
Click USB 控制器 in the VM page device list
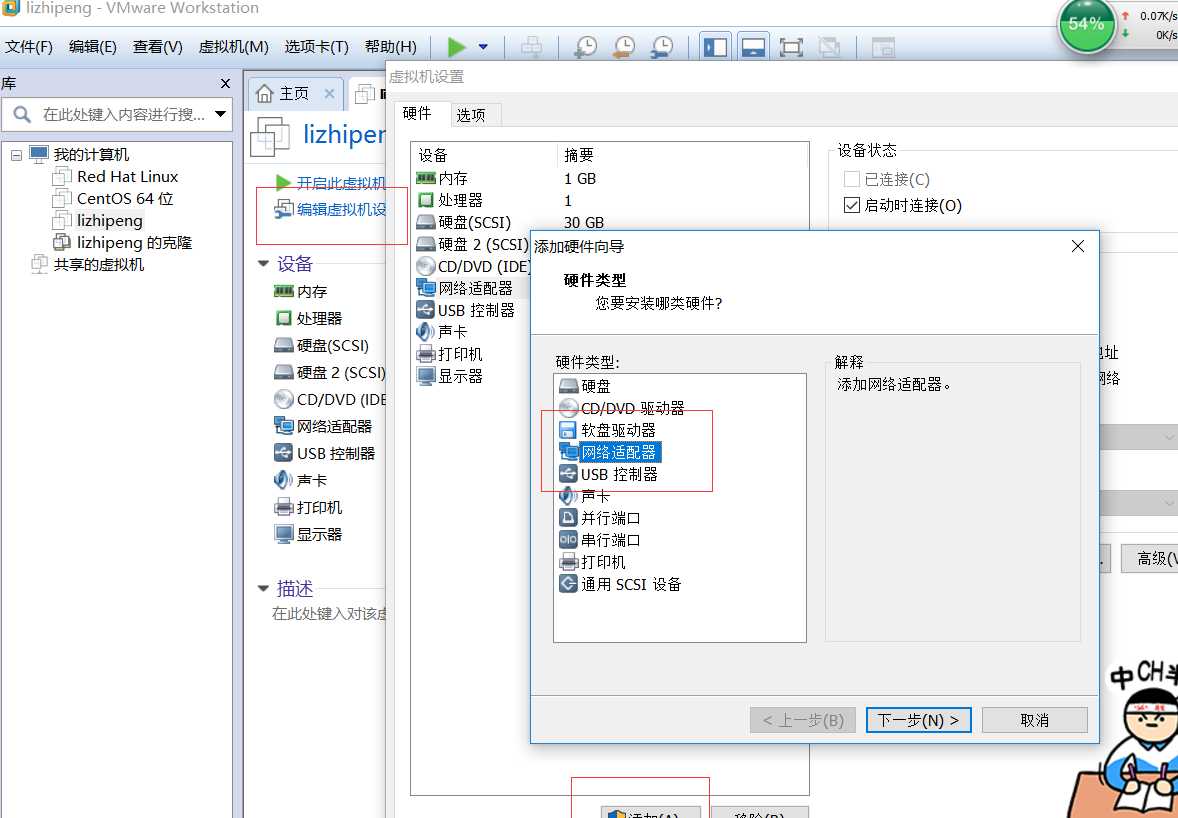pyautogui.click(x=325, y=454)
